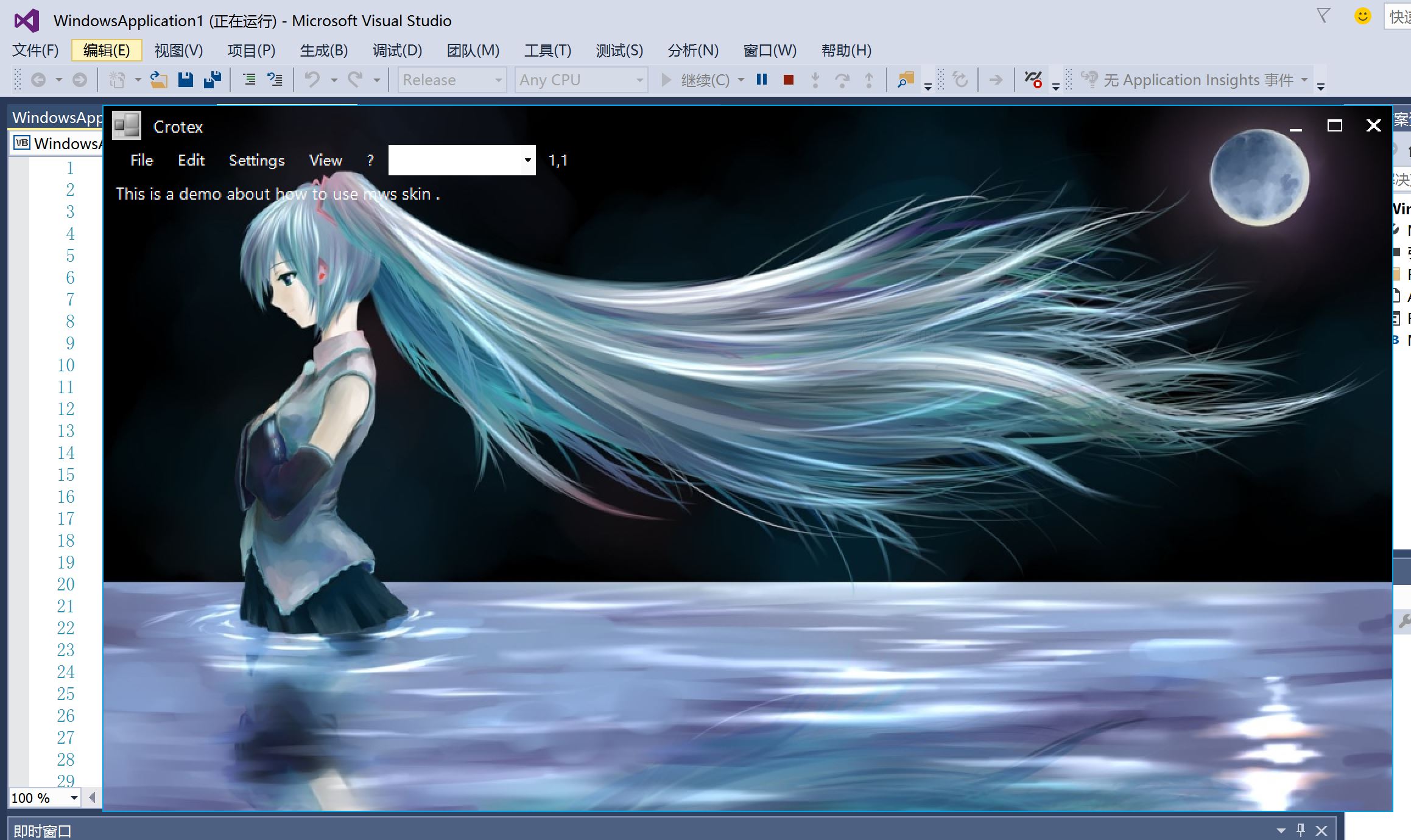Open the Navigate Backward history dropdown

coord(59,80)
